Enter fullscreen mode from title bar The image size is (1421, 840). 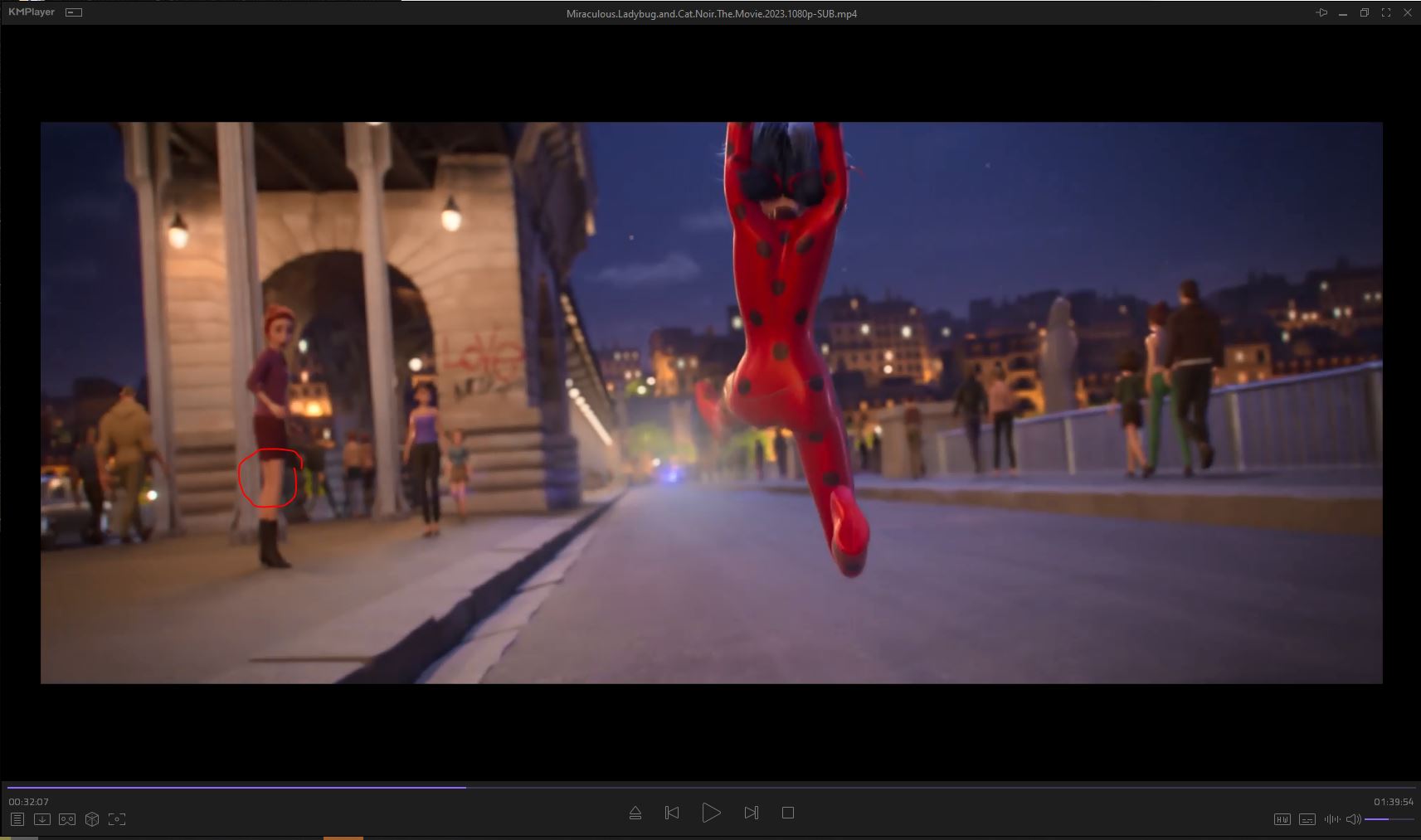point(1385,12)
